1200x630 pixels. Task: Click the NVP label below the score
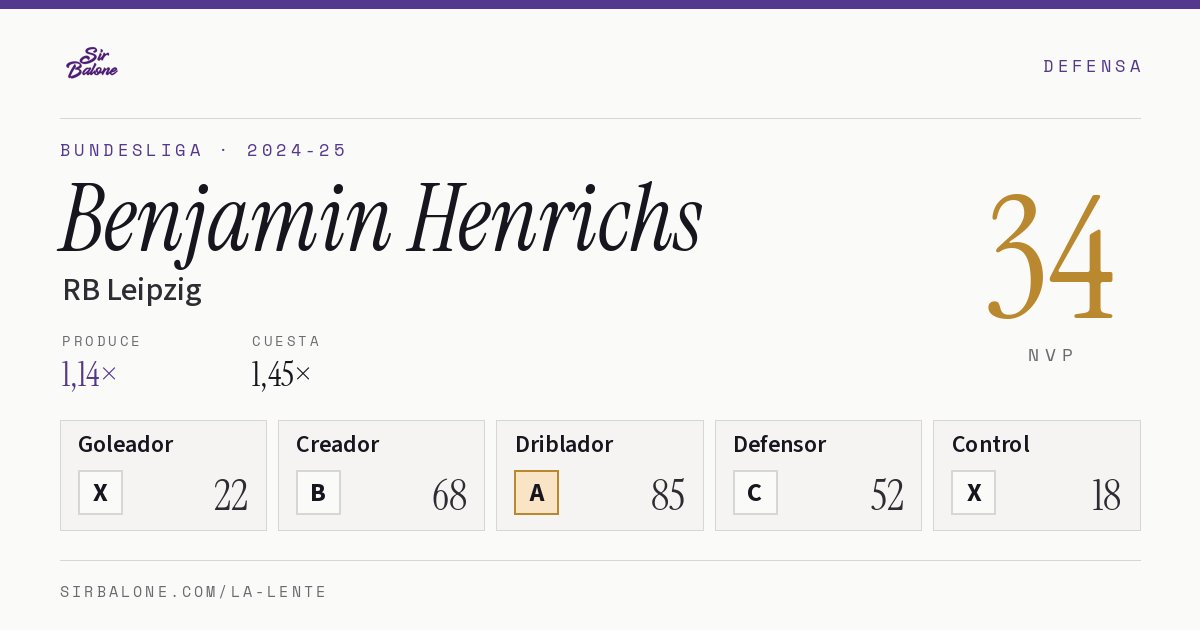point(1051,355)
